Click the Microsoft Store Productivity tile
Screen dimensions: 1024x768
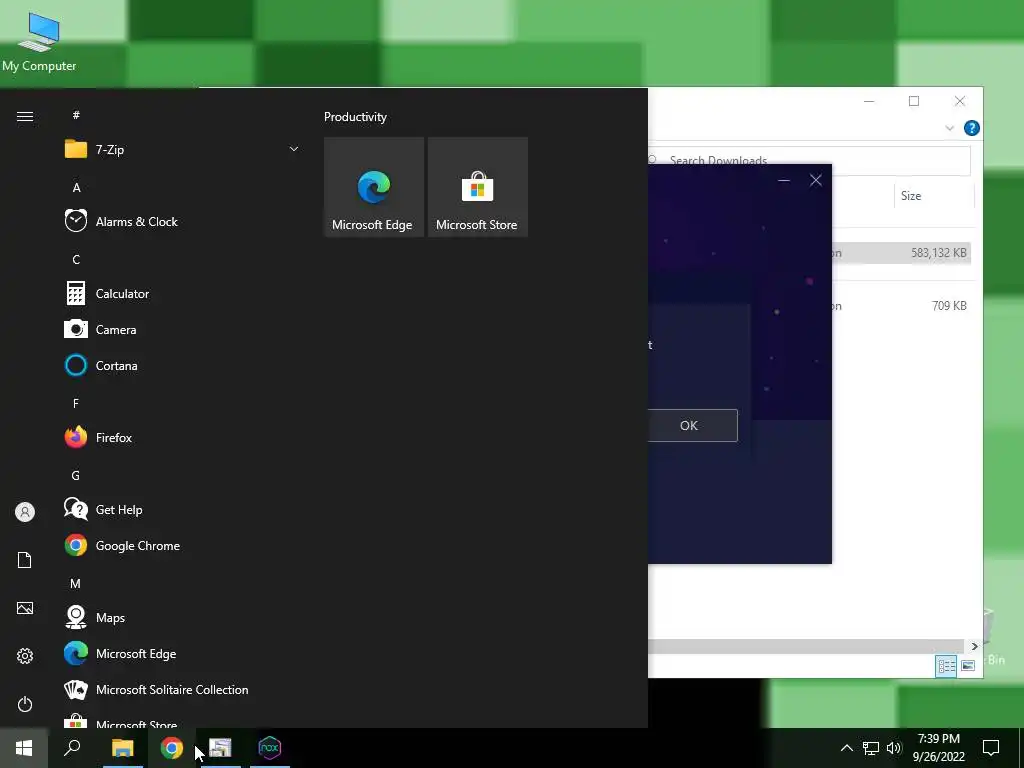[x=477, y=187]
